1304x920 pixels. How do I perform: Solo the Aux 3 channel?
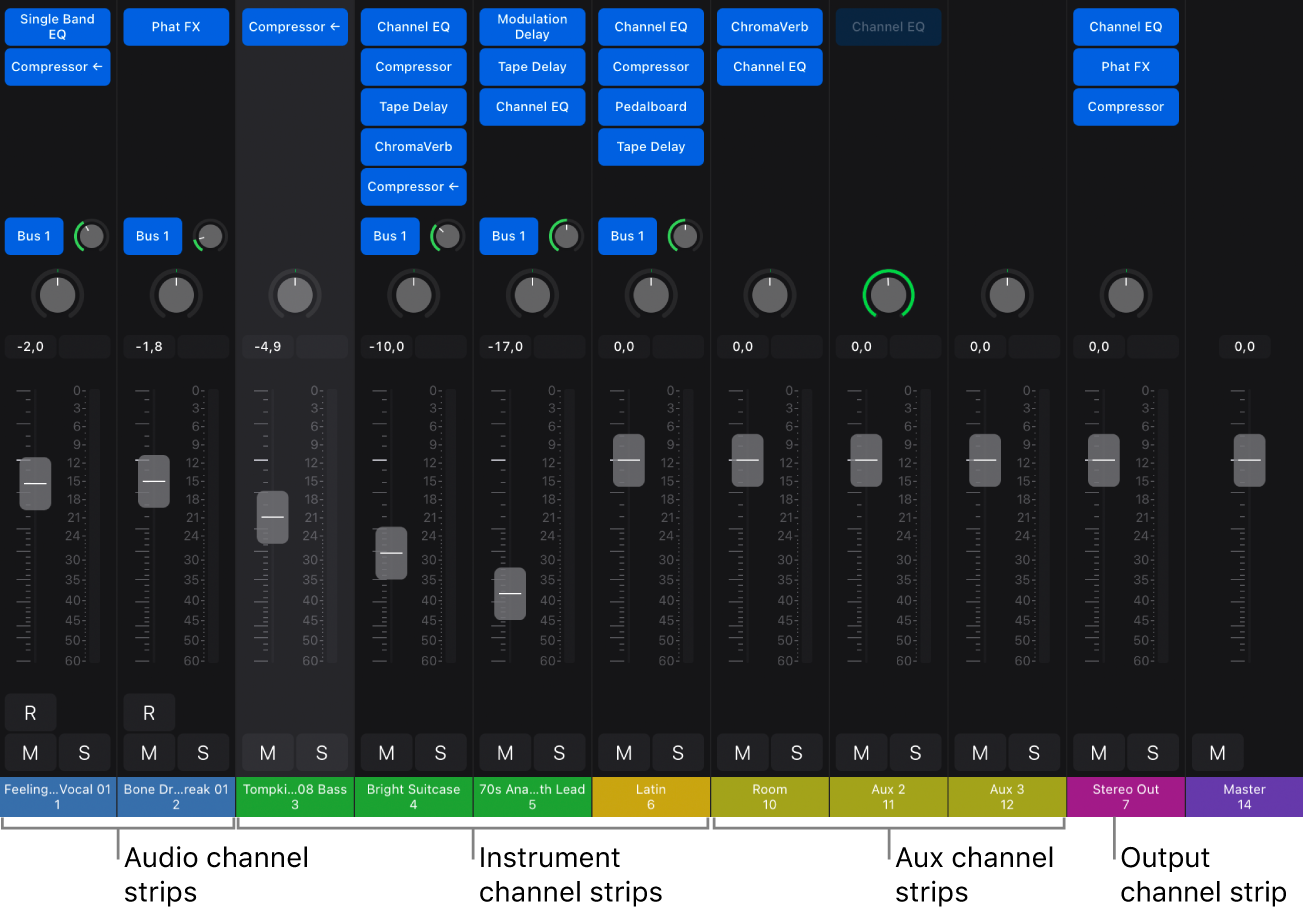click(1034, 753)
